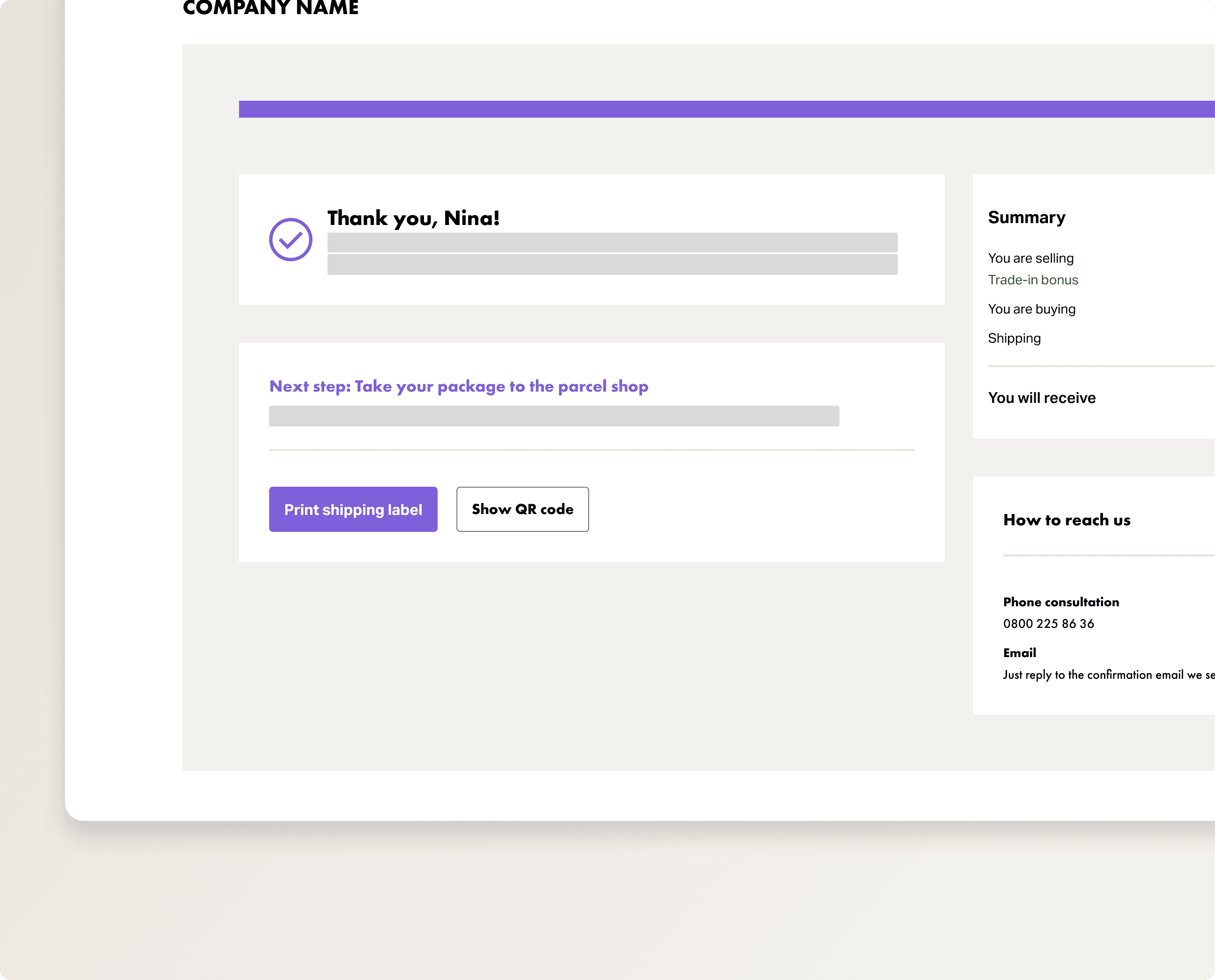1215x980 pixels.
Task: Select the You are buying row
Action: 1031,309
